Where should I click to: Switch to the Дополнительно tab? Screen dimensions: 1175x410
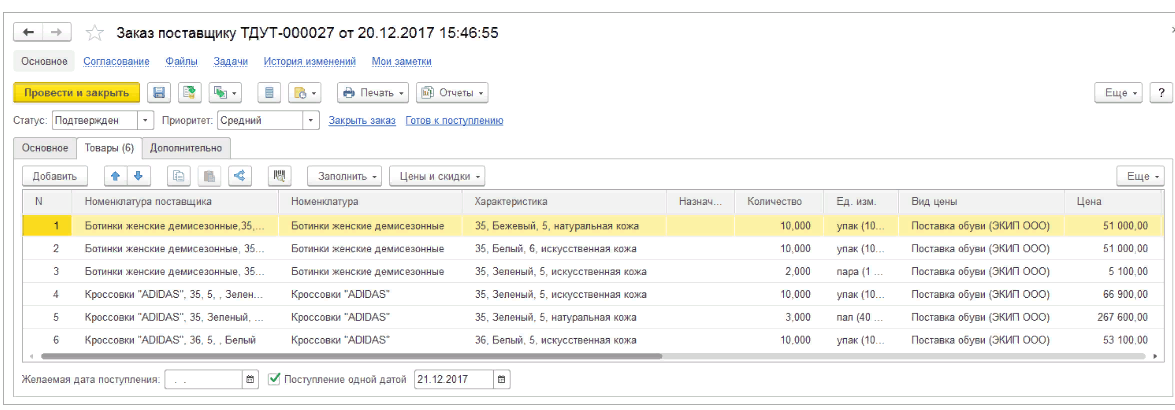click(186, 148)
